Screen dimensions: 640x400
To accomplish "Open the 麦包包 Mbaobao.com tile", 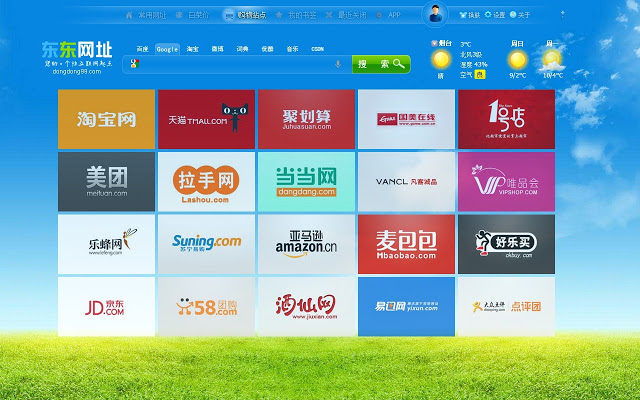I will (x=407, y=244).
